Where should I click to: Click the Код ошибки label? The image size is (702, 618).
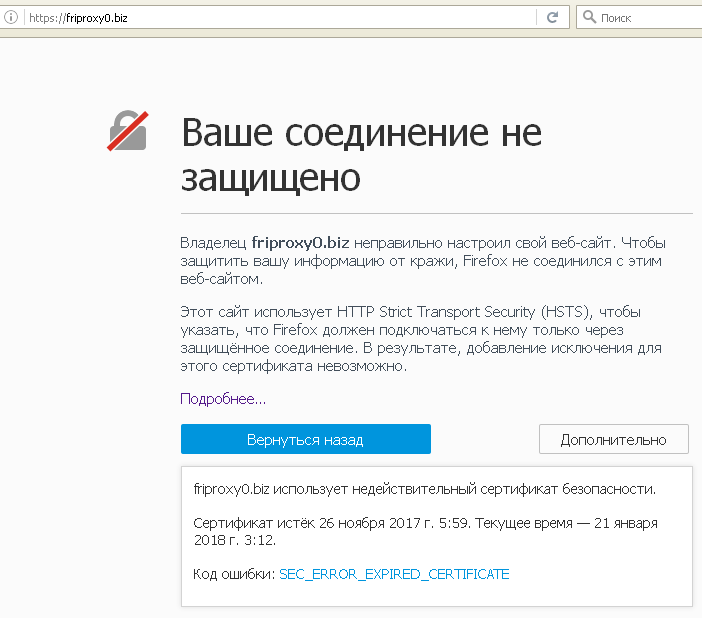[234, 574]
